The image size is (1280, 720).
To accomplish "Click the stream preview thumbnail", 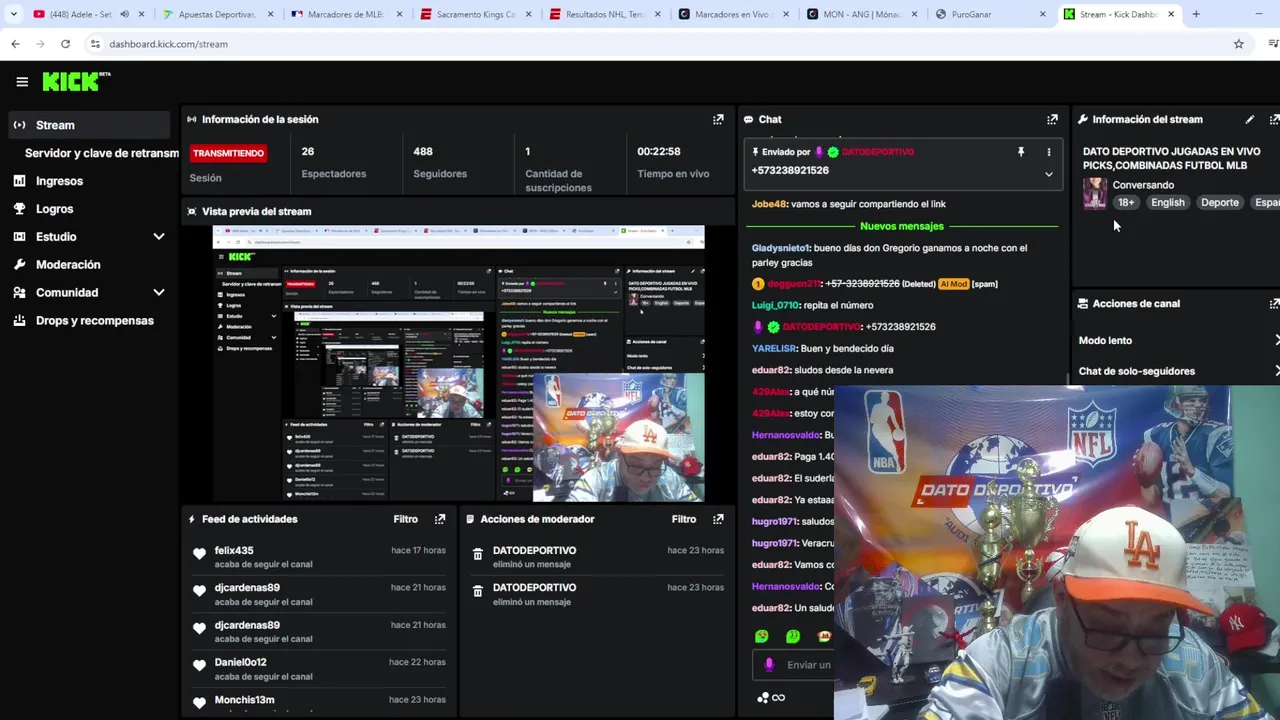I will click(x=458, y=363).
